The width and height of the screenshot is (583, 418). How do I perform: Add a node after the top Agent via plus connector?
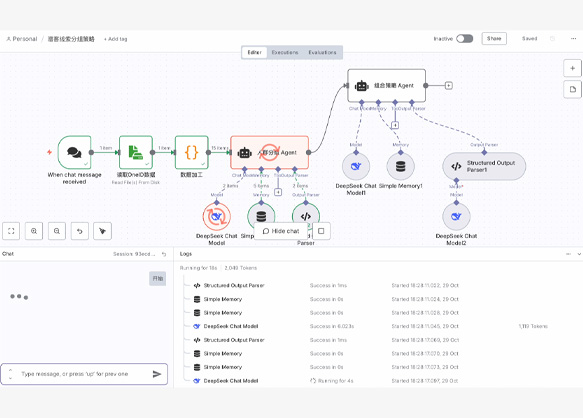449,86
